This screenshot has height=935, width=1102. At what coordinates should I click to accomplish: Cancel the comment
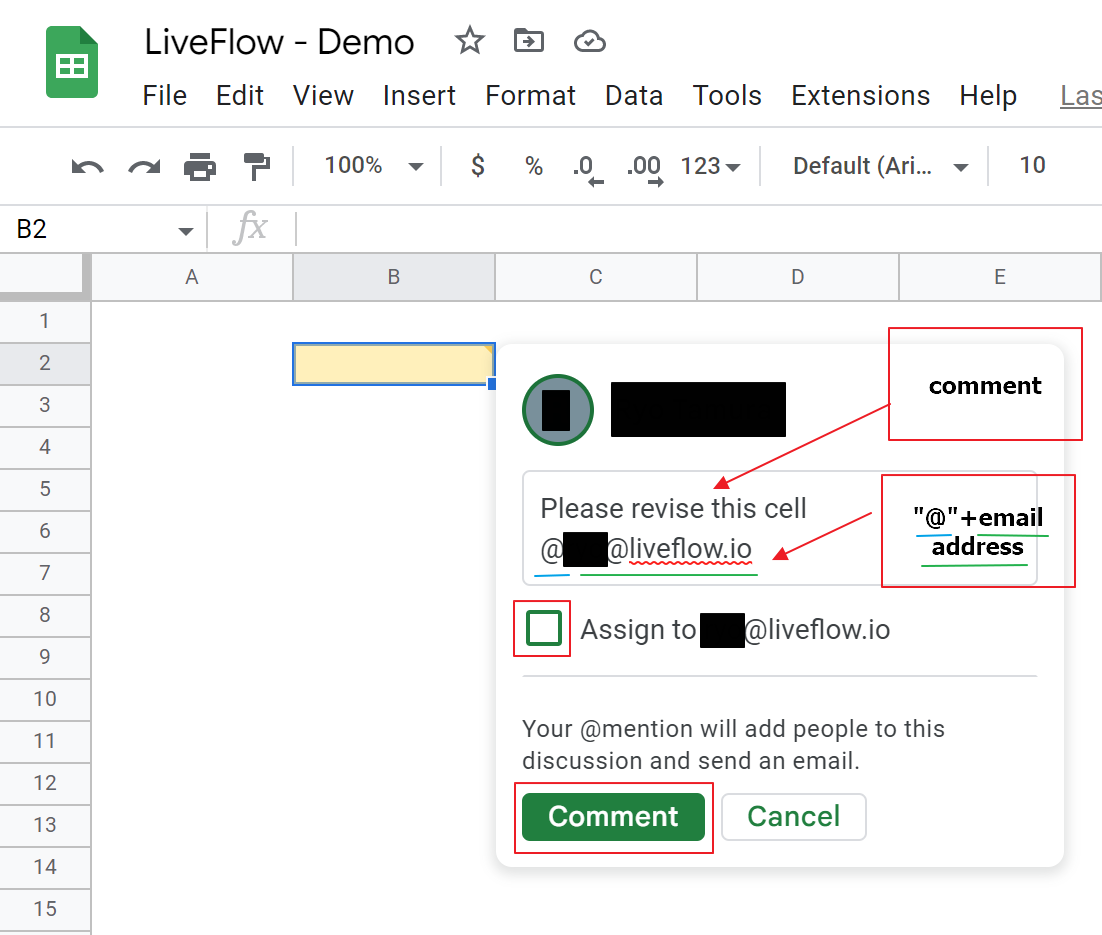[793, 817]
